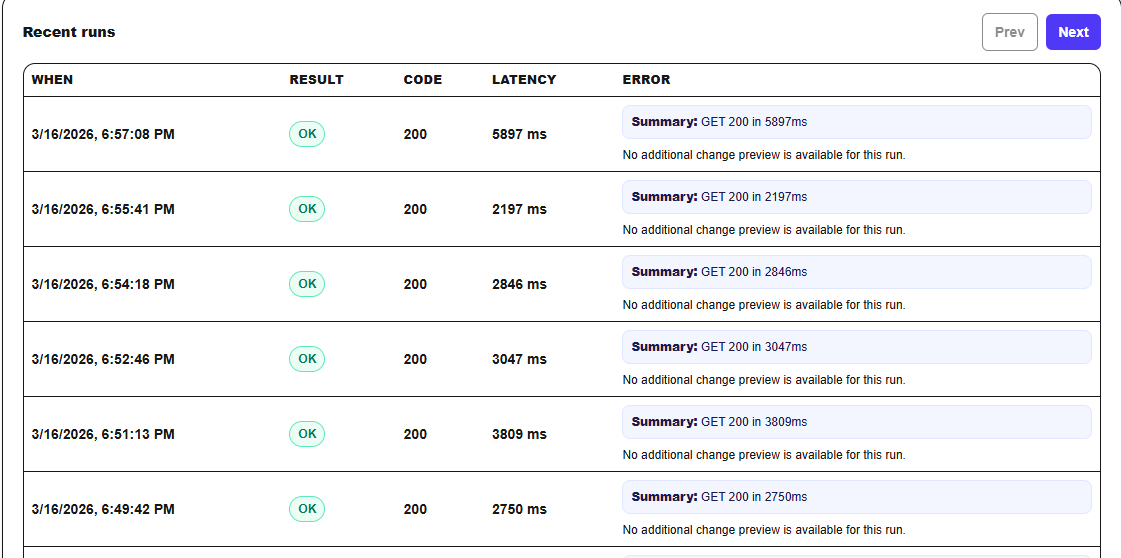Image resolution: width=1121 pixels, height=558 pixels.
Task: Click OK badge for 6:54:18 PM run
Action: [307, 284]
